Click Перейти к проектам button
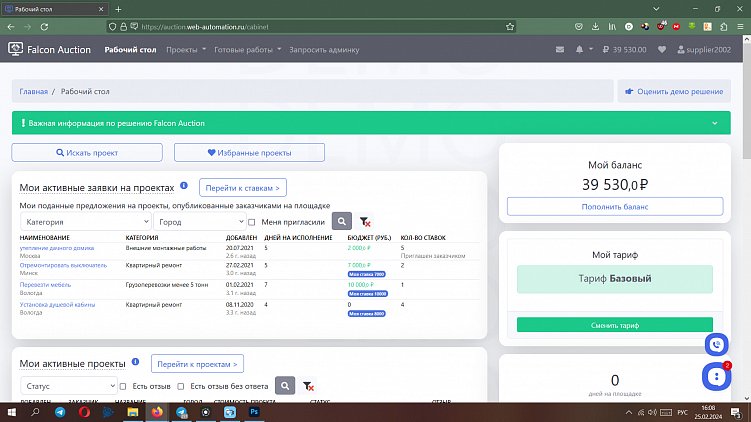Image resolution: width=751 pixels, height=422 pixels. (x=197, y=364)
